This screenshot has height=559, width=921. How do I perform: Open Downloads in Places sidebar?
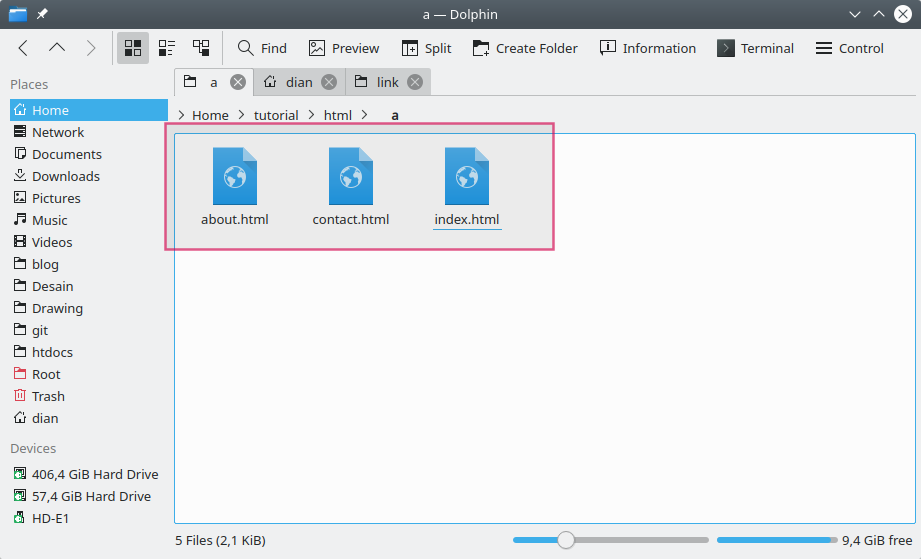(x=89, y=176)
